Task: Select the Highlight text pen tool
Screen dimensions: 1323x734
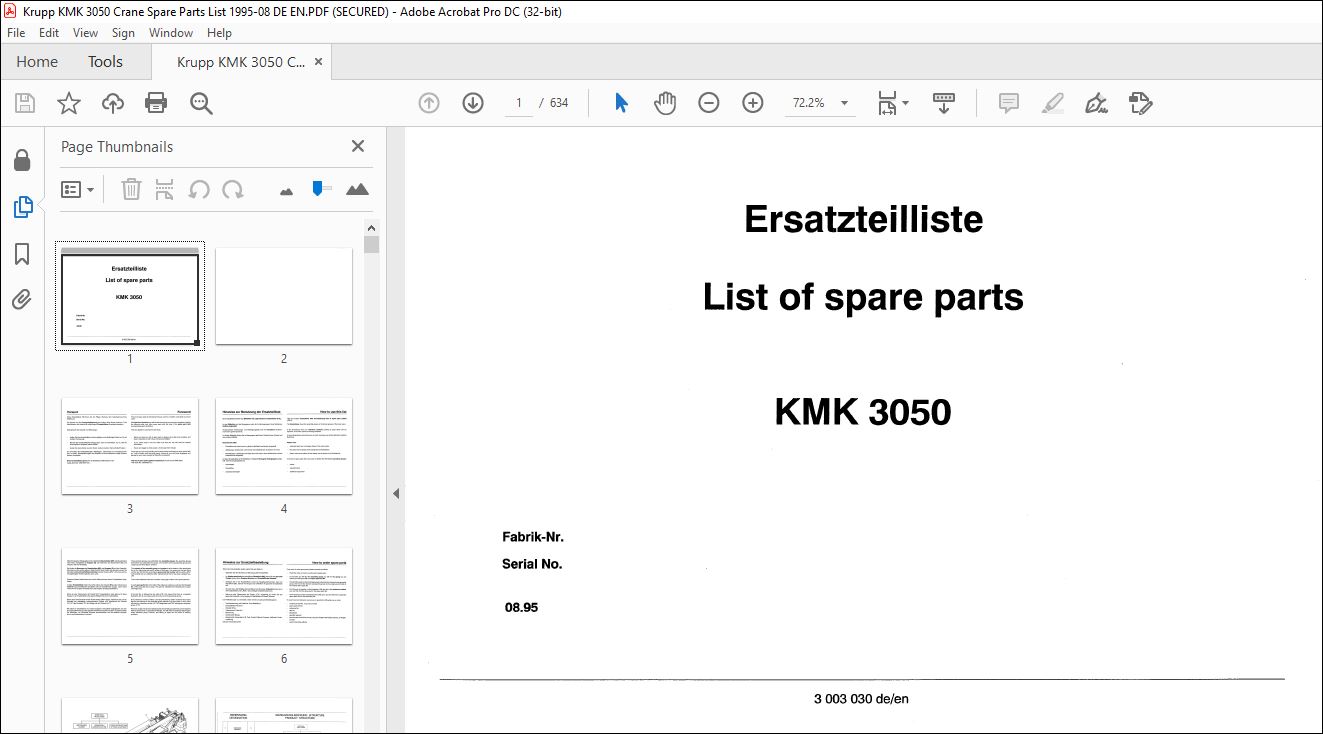Action: tap(1052, 103)
